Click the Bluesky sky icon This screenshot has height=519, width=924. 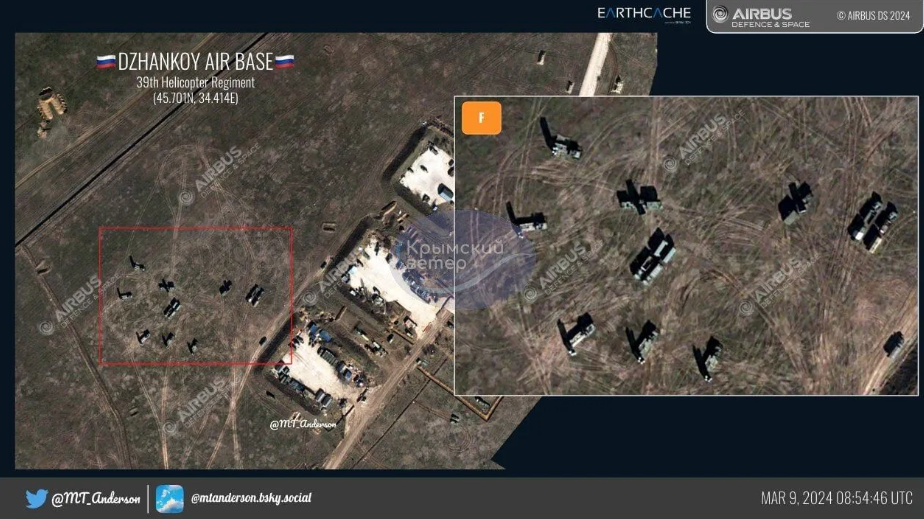coord(170,498)
